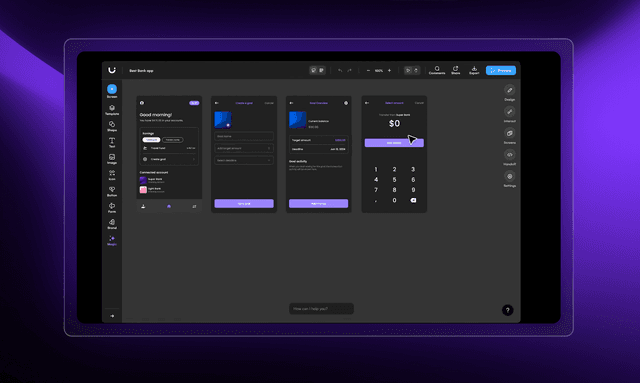Click the home icon in bottom nav
This screenshot has height=383, width=640.
[169, 207]
